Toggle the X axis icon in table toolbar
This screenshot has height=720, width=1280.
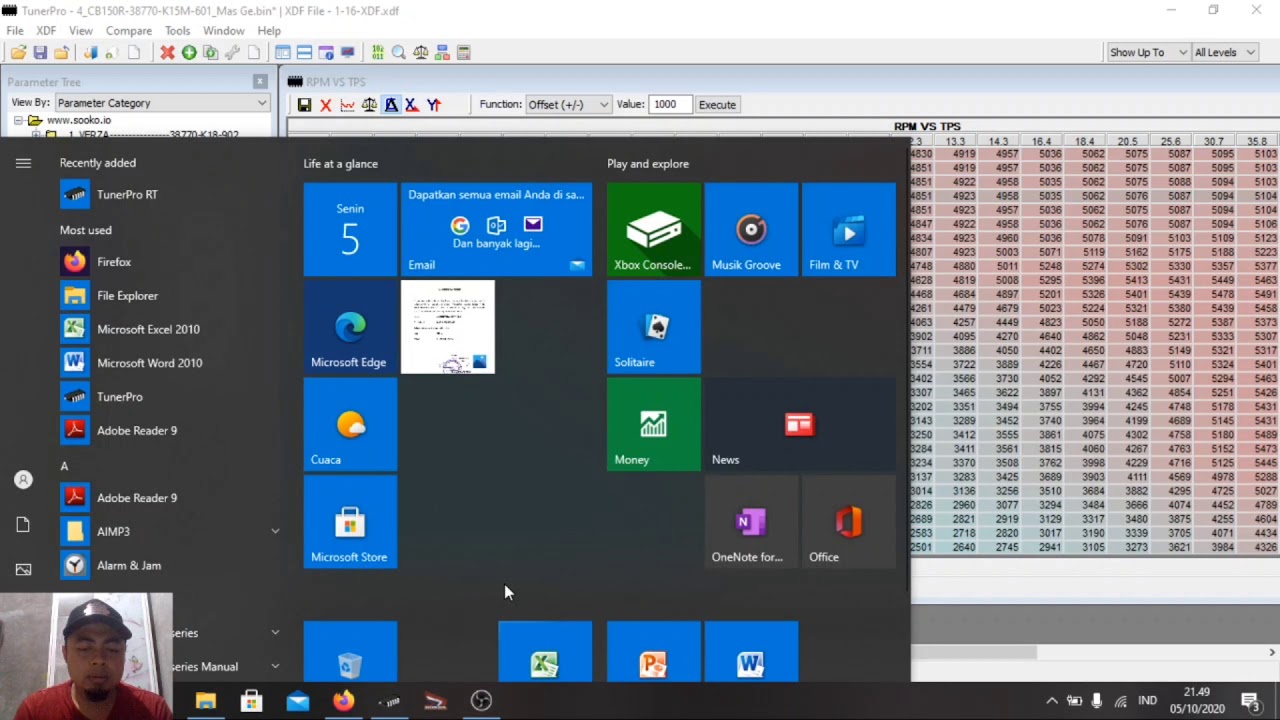412,105
